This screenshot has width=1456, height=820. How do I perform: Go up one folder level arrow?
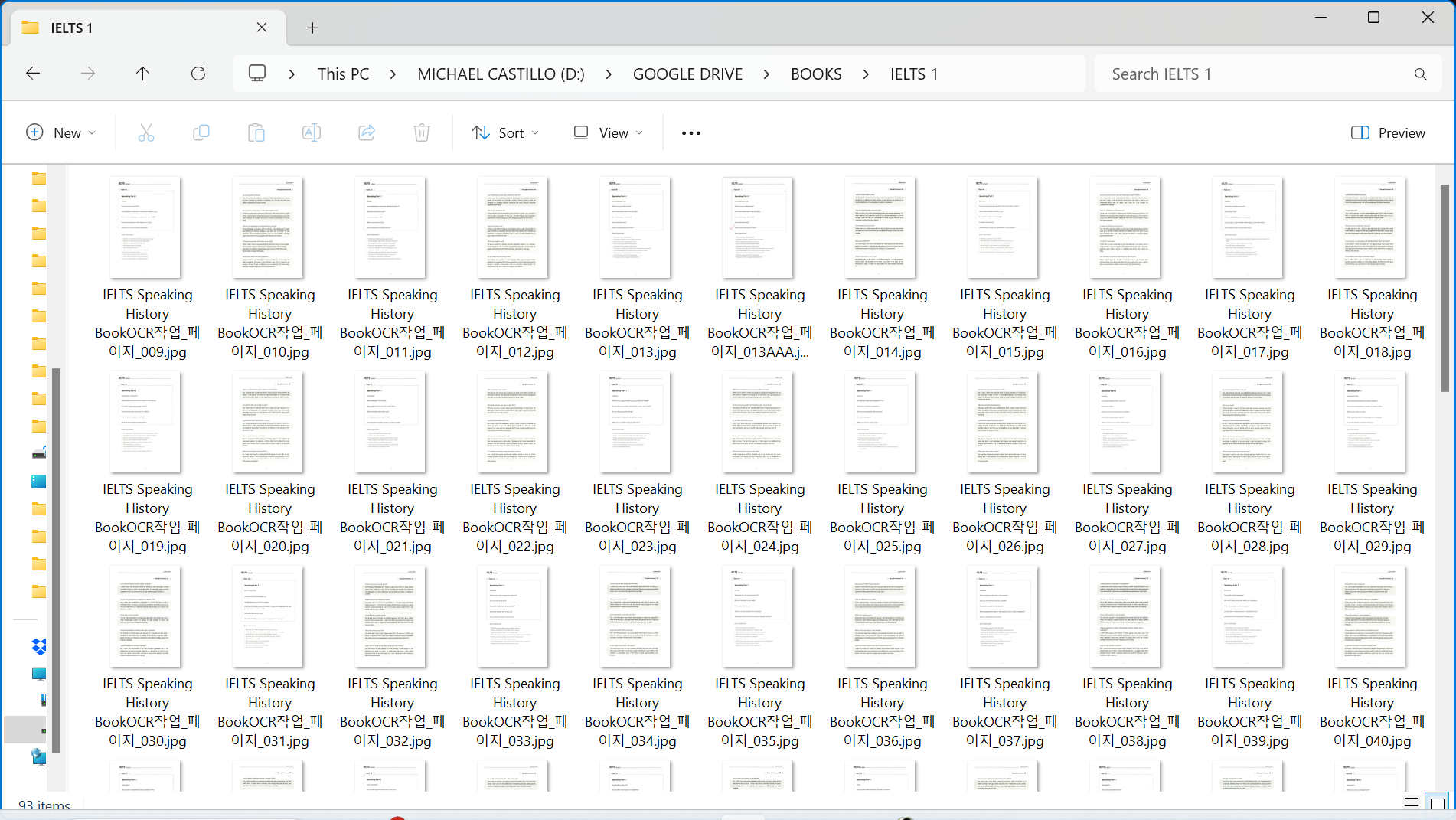point(142,74)
